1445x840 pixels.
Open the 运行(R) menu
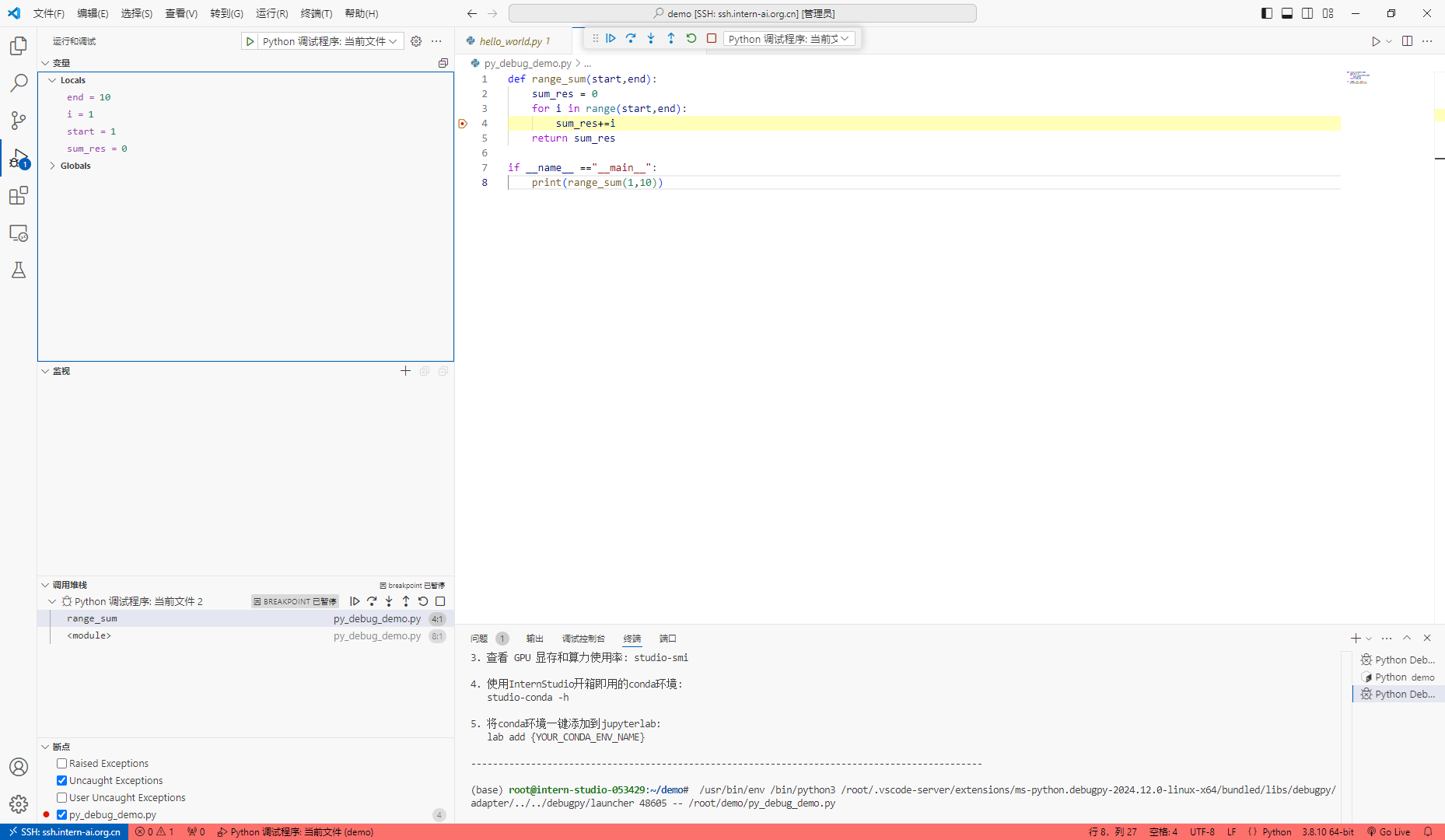click(272, 13)
